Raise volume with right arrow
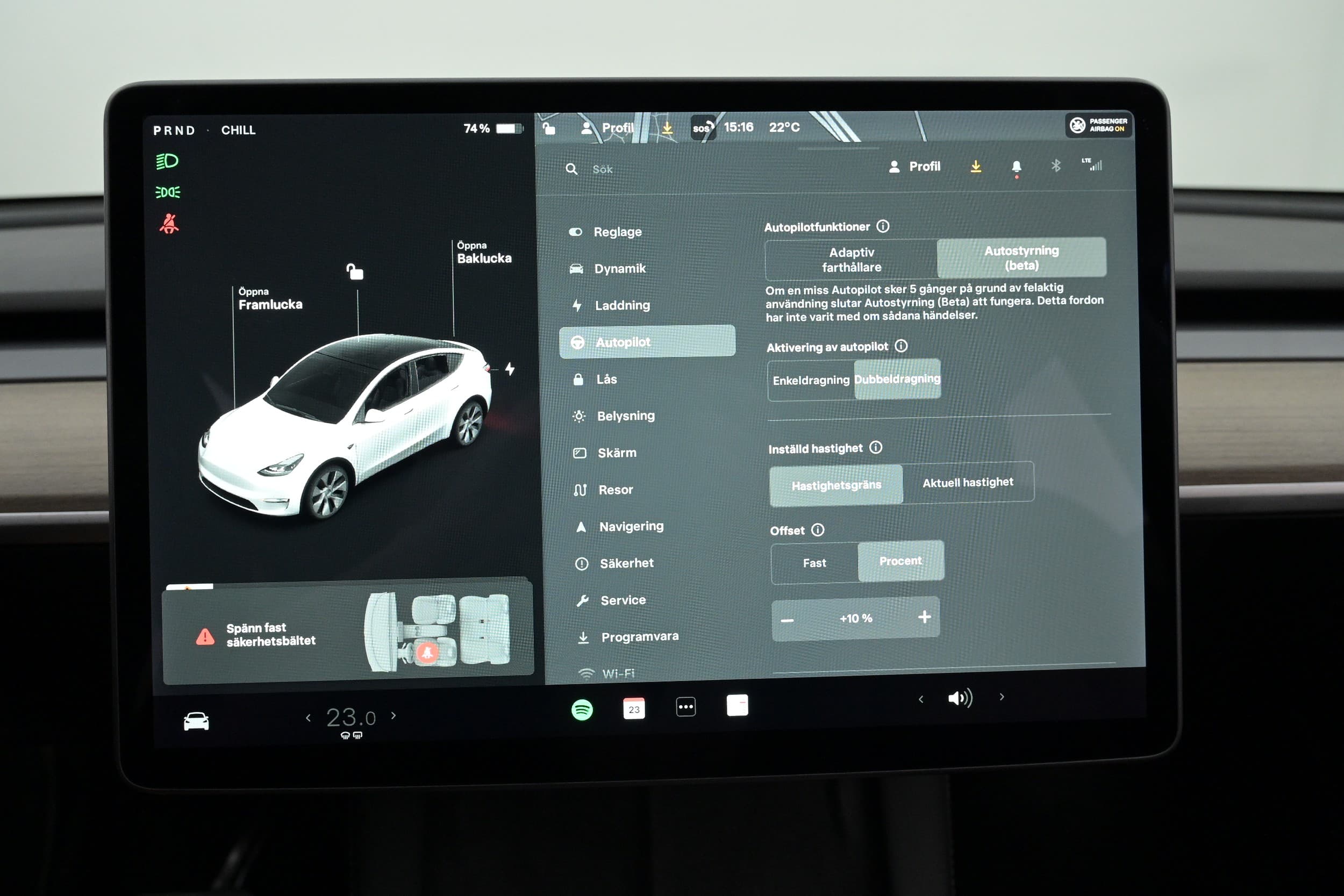This screenshot has height=896, width=1344. coord(1002,697)
